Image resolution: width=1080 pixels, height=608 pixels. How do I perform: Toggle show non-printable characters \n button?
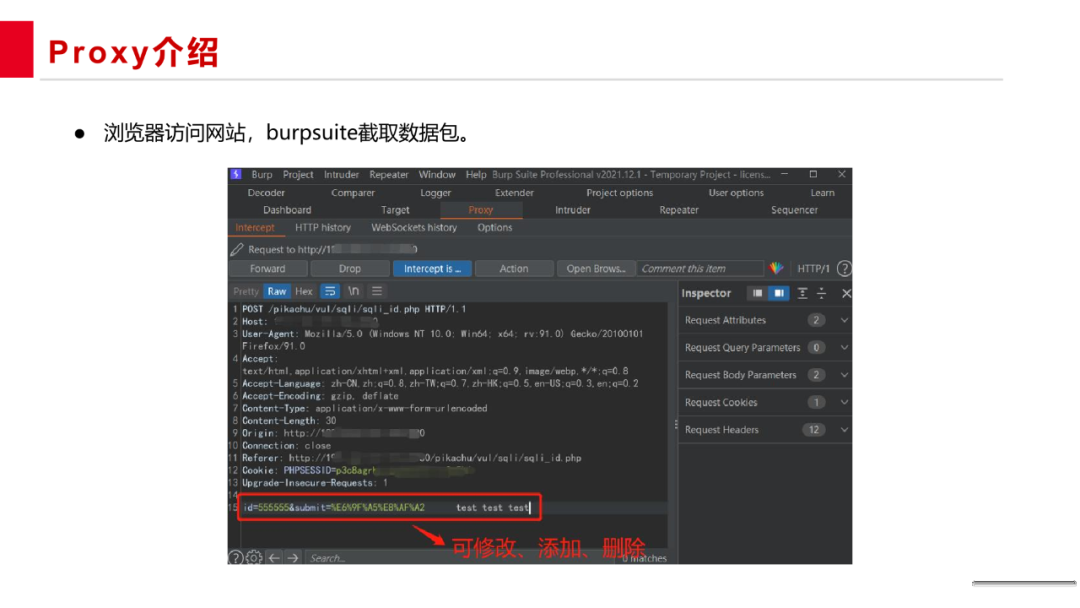pos(353,291)
